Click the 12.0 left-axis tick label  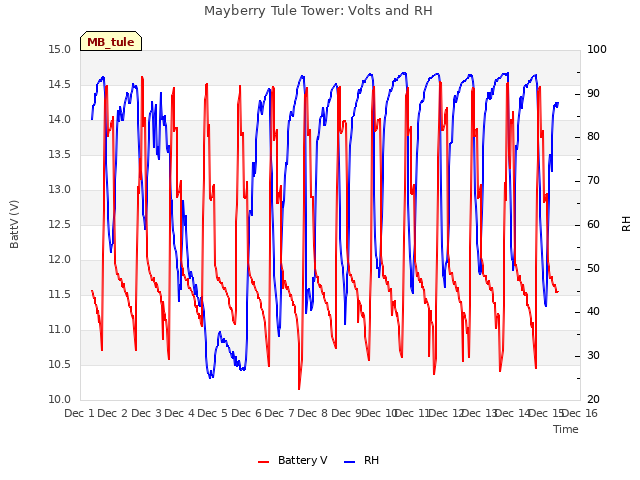coord(59,260)
